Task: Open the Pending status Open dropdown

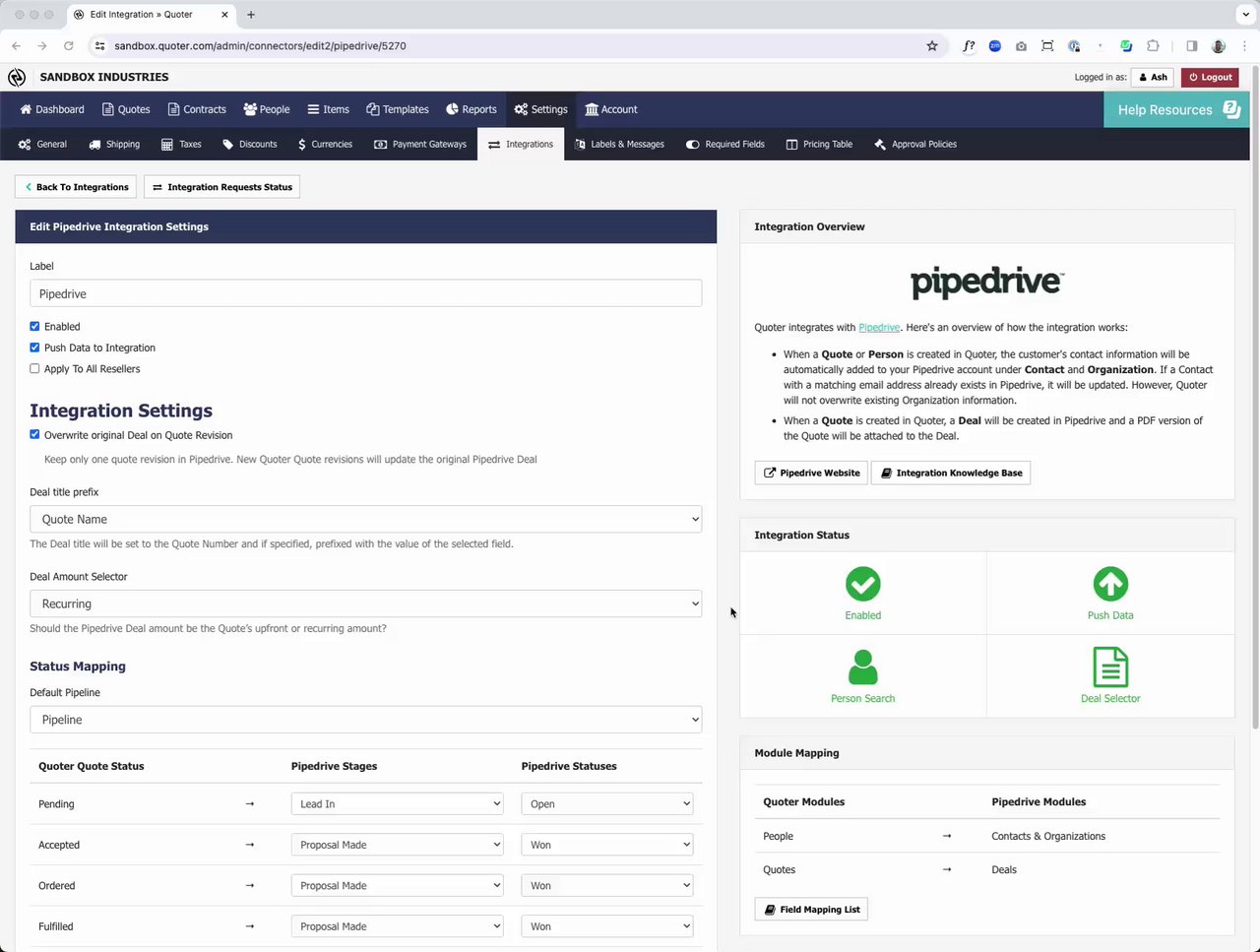Action: coord(606,804)
